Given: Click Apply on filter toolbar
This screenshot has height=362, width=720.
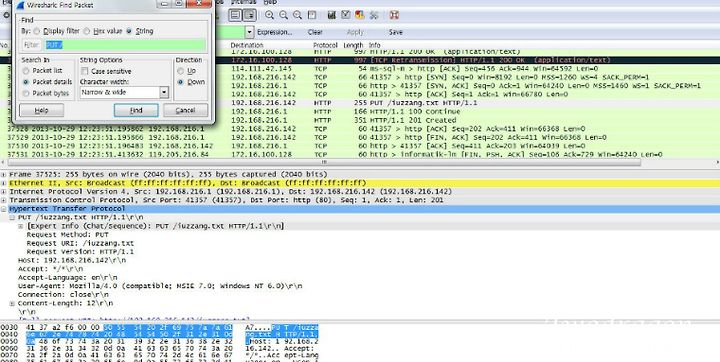Looking at the screenshot, I should pyautogui.click(x=355, y=32).
